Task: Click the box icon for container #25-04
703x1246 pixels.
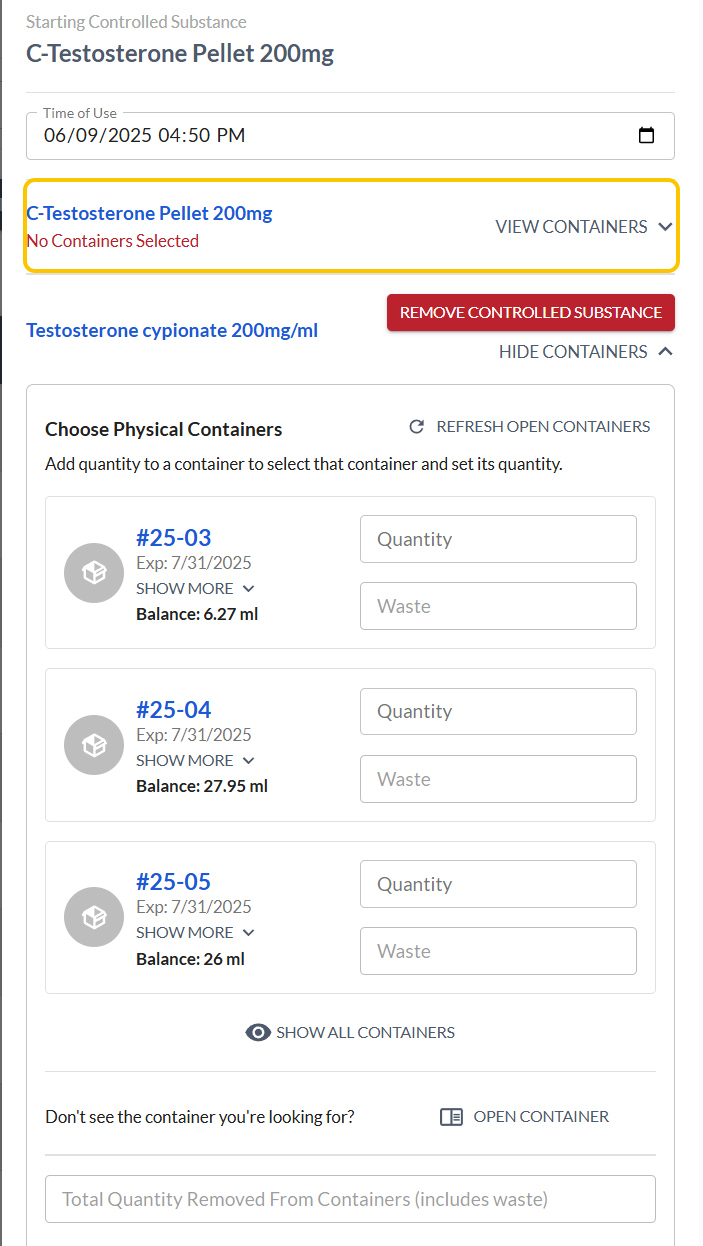Action: point(94,745)
